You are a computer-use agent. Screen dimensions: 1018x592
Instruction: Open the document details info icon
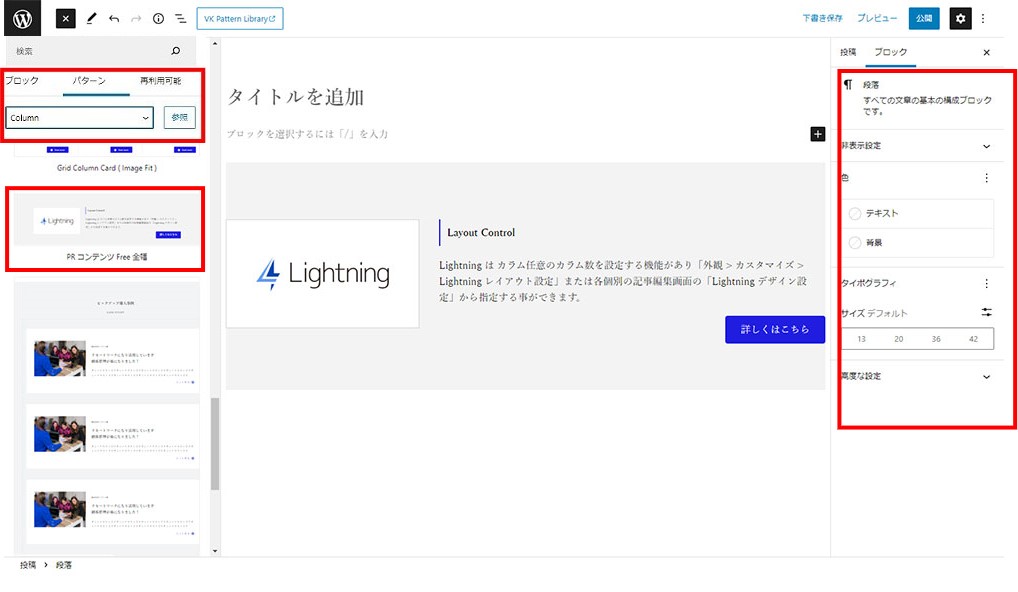tap(158, 18)
